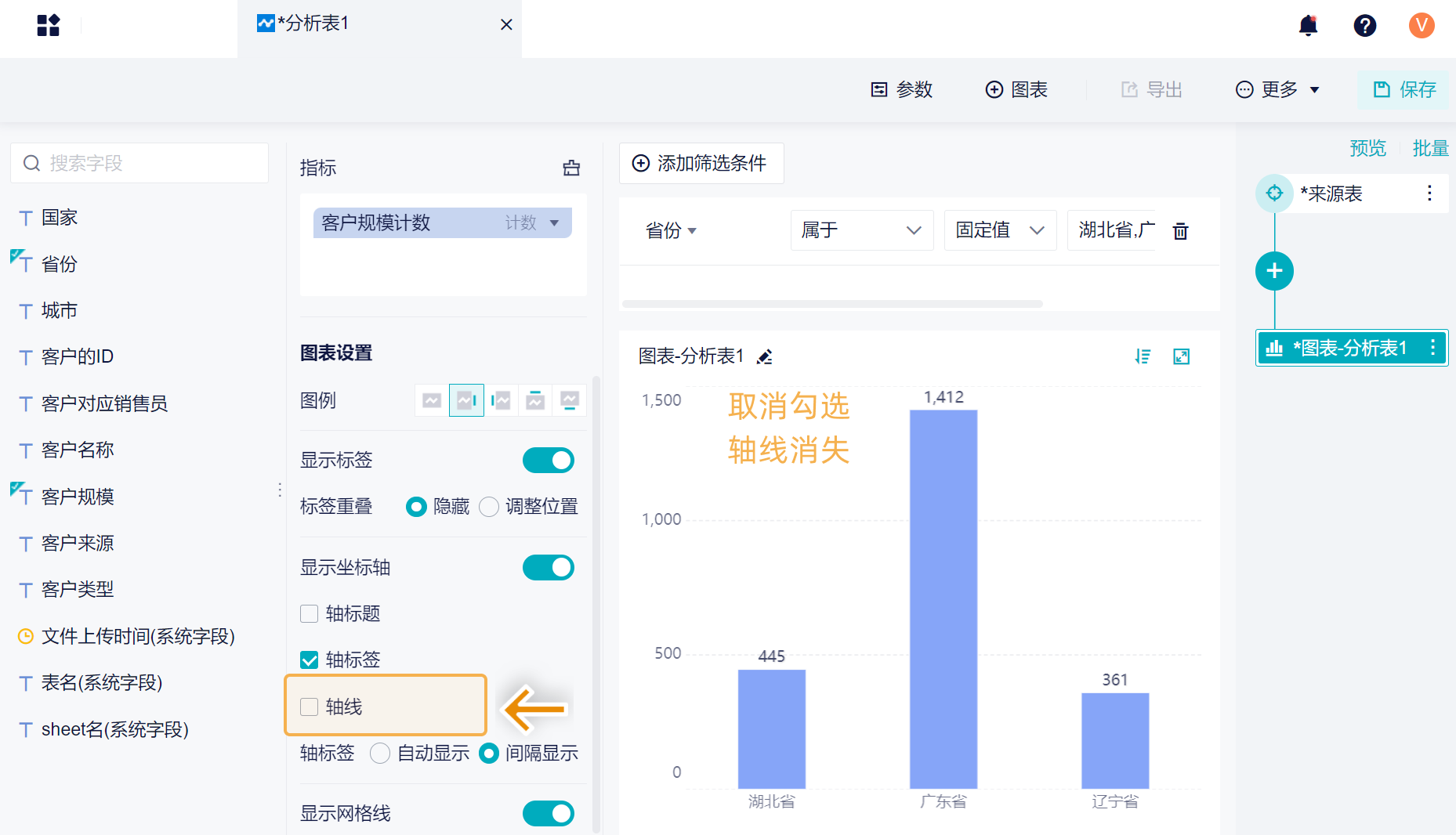Click the 湖北省 bar in chart
1456x835 pixels.
point(772,729)
